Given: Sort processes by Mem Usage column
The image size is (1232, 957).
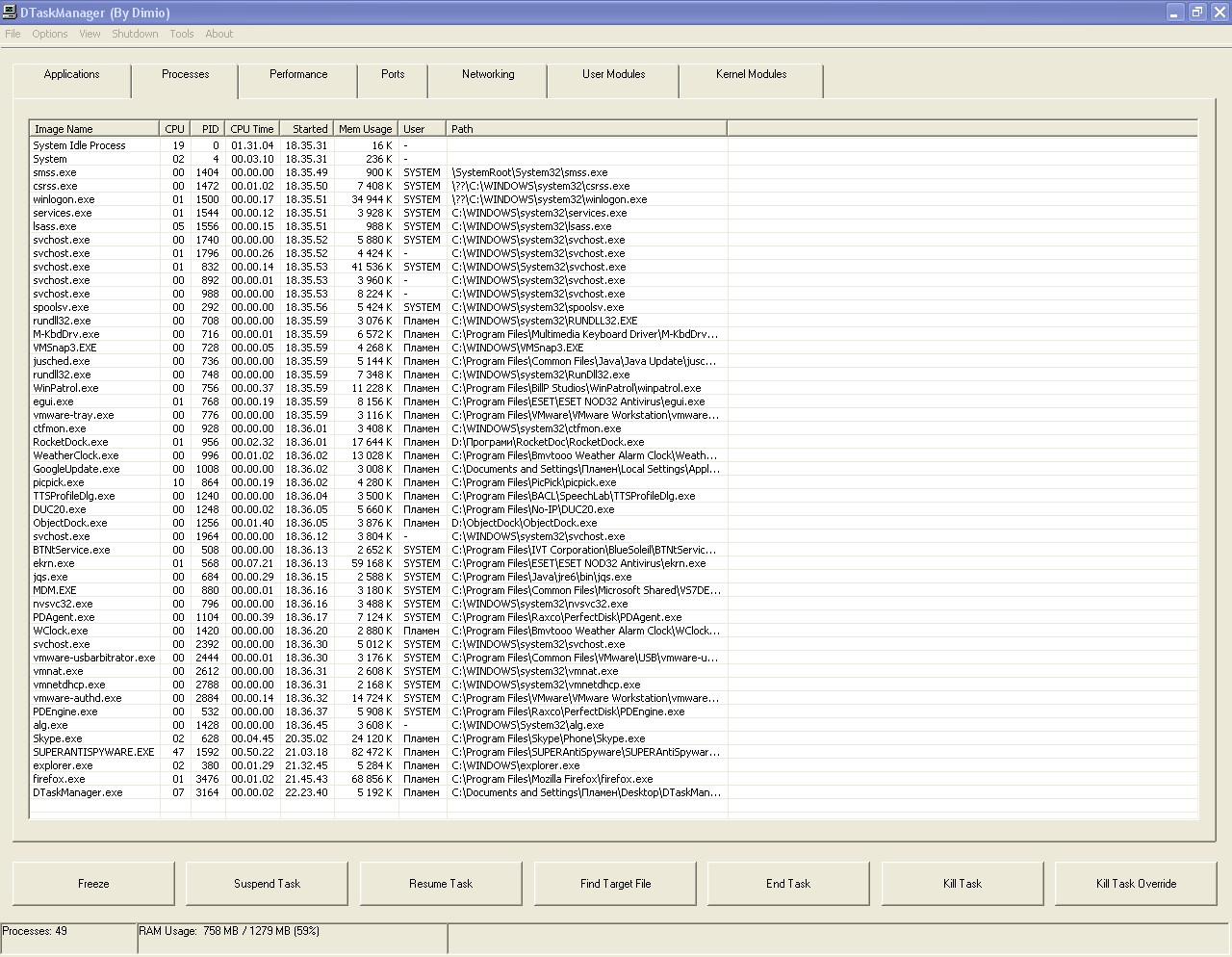Looking at the screenshot, I should coord(366,129).
